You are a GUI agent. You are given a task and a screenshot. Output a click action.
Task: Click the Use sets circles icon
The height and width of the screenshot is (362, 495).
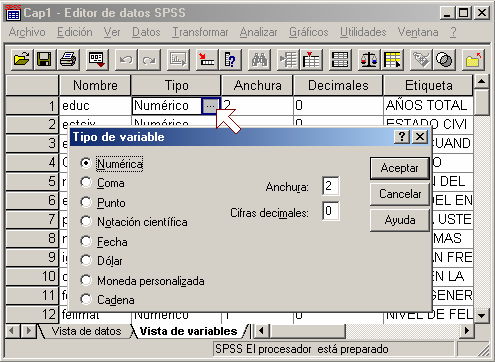(444, 60)
